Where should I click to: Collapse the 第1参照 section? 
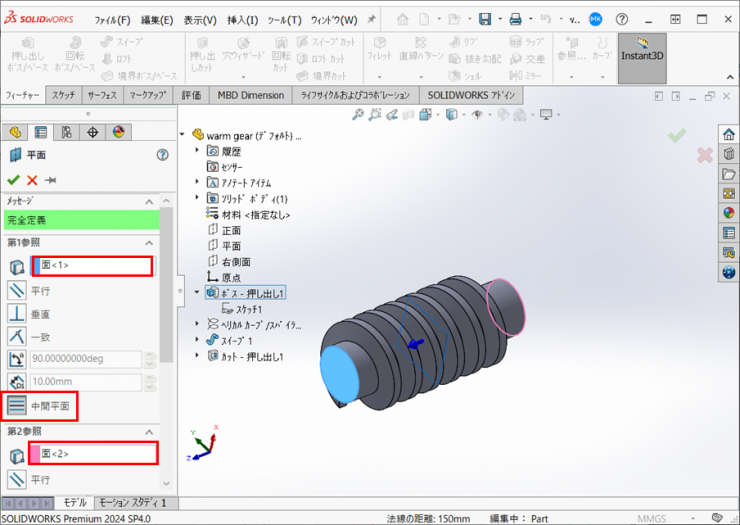click(150, 243)
